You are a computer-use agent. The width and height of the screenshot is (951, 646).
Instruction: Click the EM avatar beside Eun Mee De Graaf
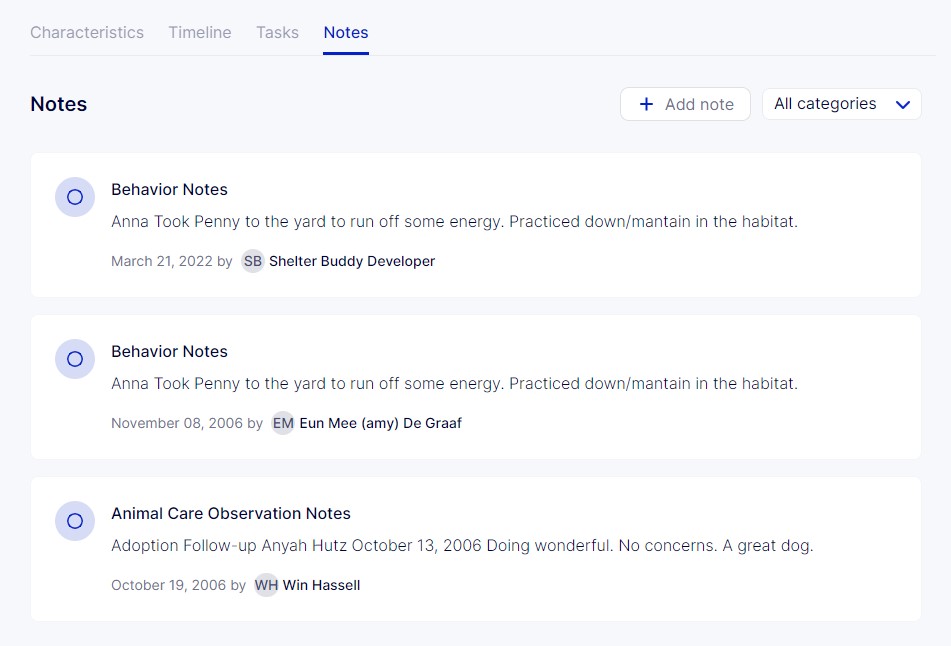point(283,423)
